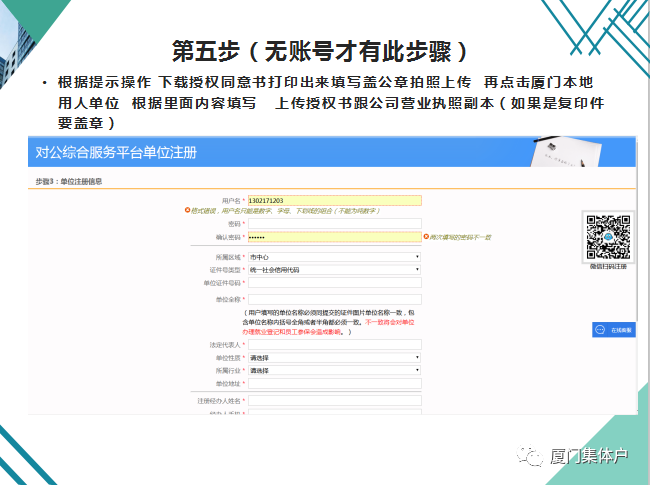Click the WeChat logo beside 厦门集体户
Screen dimensions: 650x485
[x=527, y=456]
